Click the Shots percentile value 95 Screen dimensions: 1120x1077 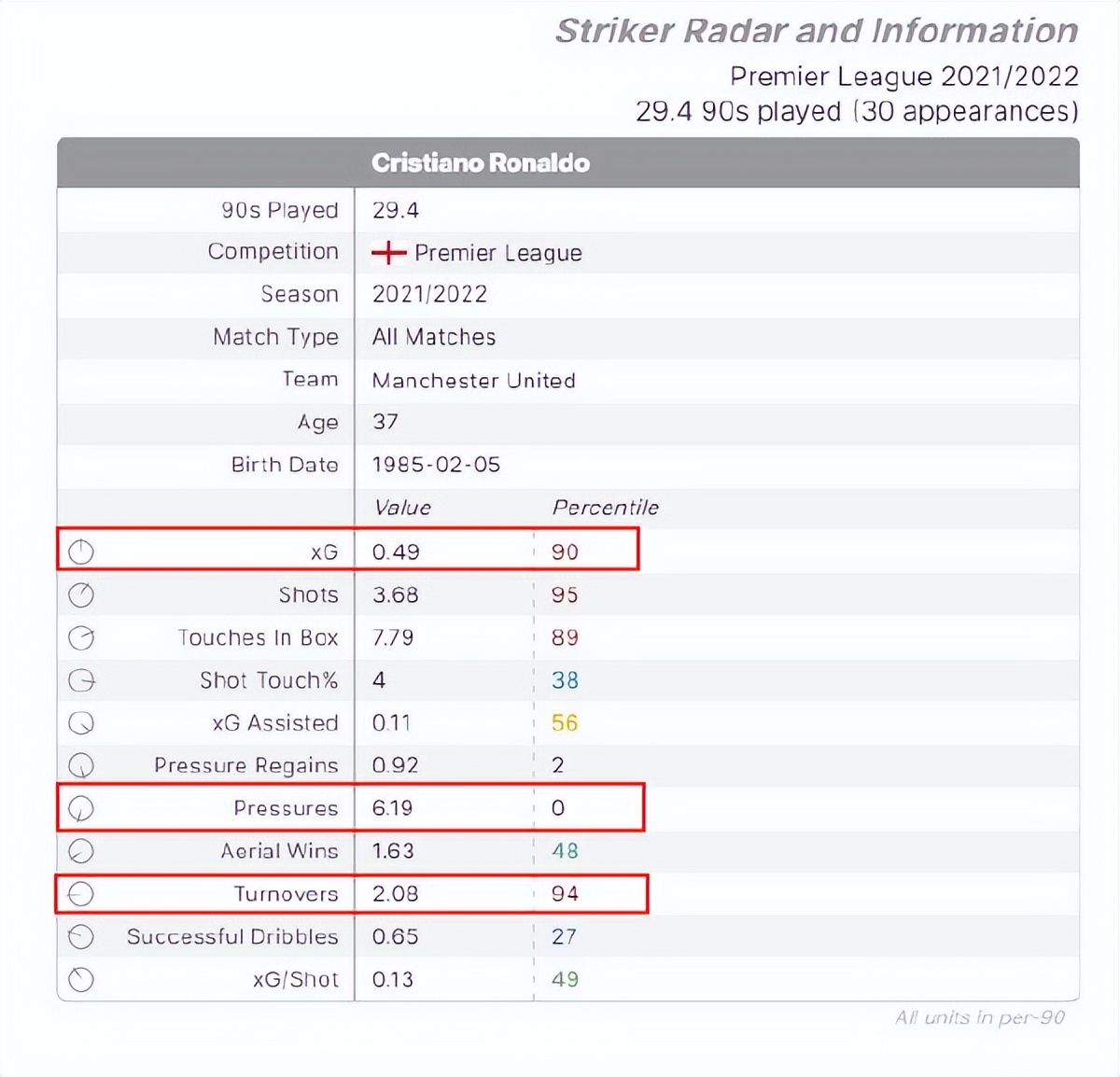[x=565, y=594]
